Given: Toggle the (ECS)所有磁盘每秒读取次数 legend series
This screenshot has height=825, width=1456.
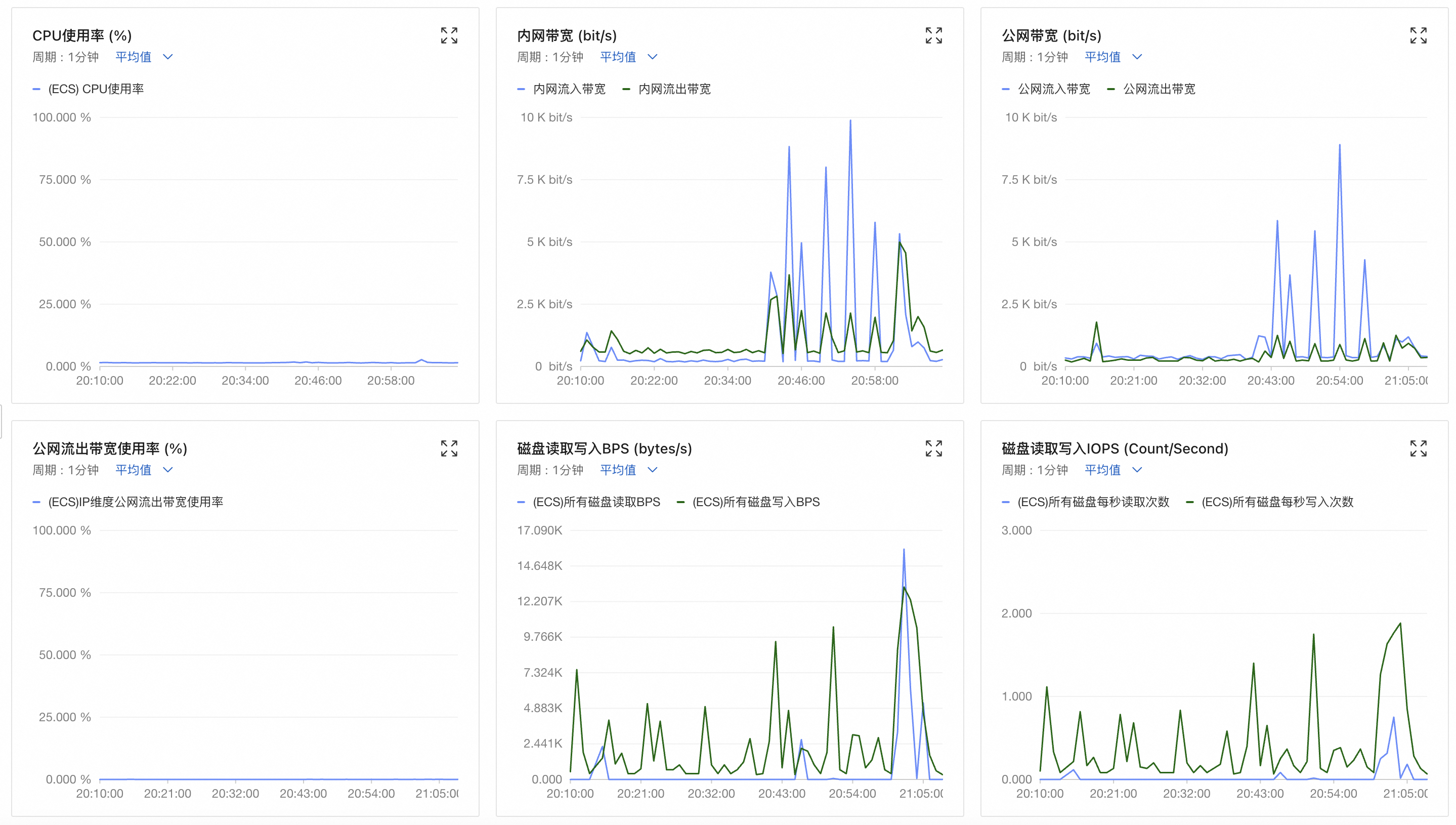Looking at the screenshot, I should click(x=1092, y=502).
